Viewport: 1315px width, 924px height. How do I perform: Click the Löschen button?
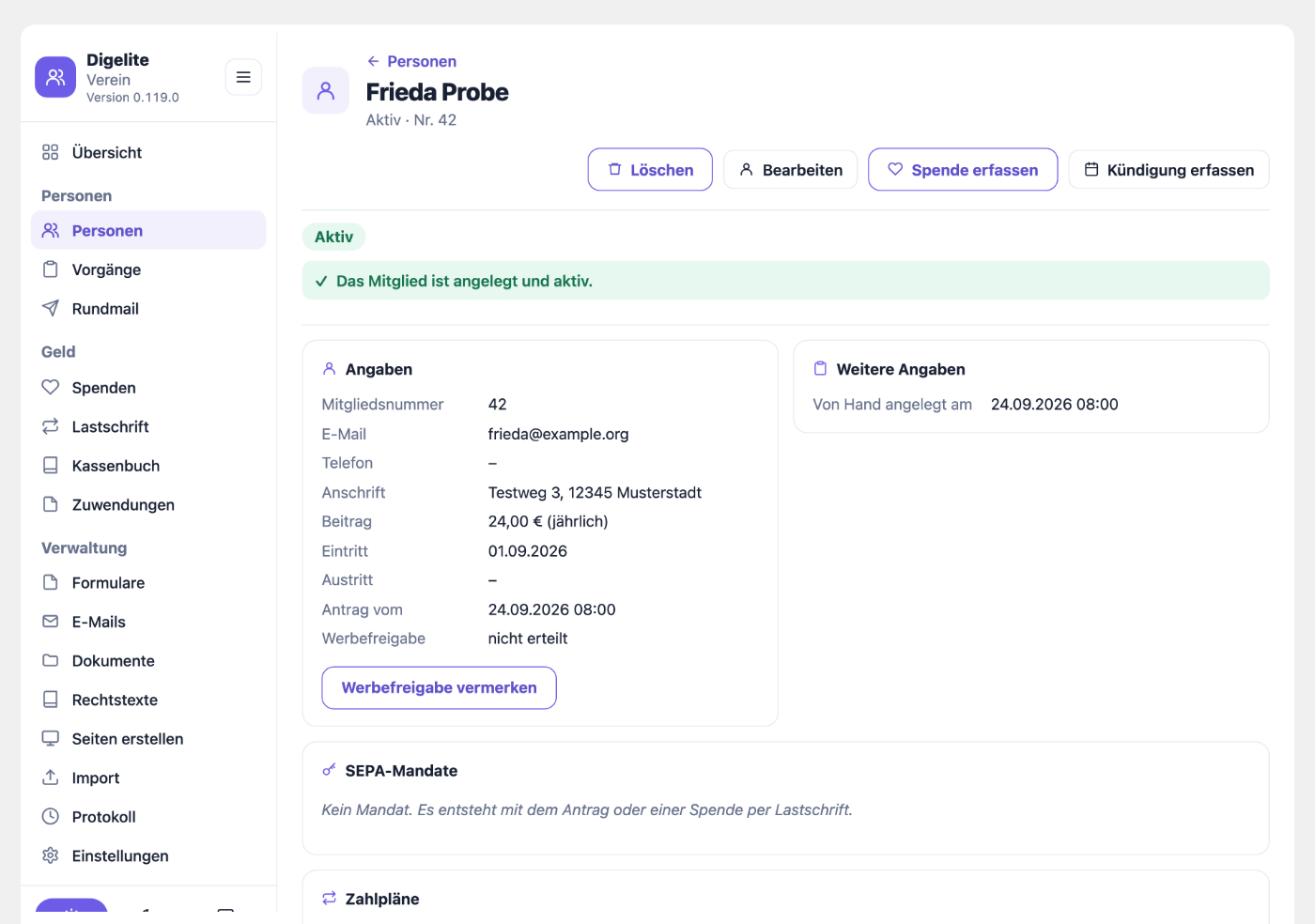(650, 169)
